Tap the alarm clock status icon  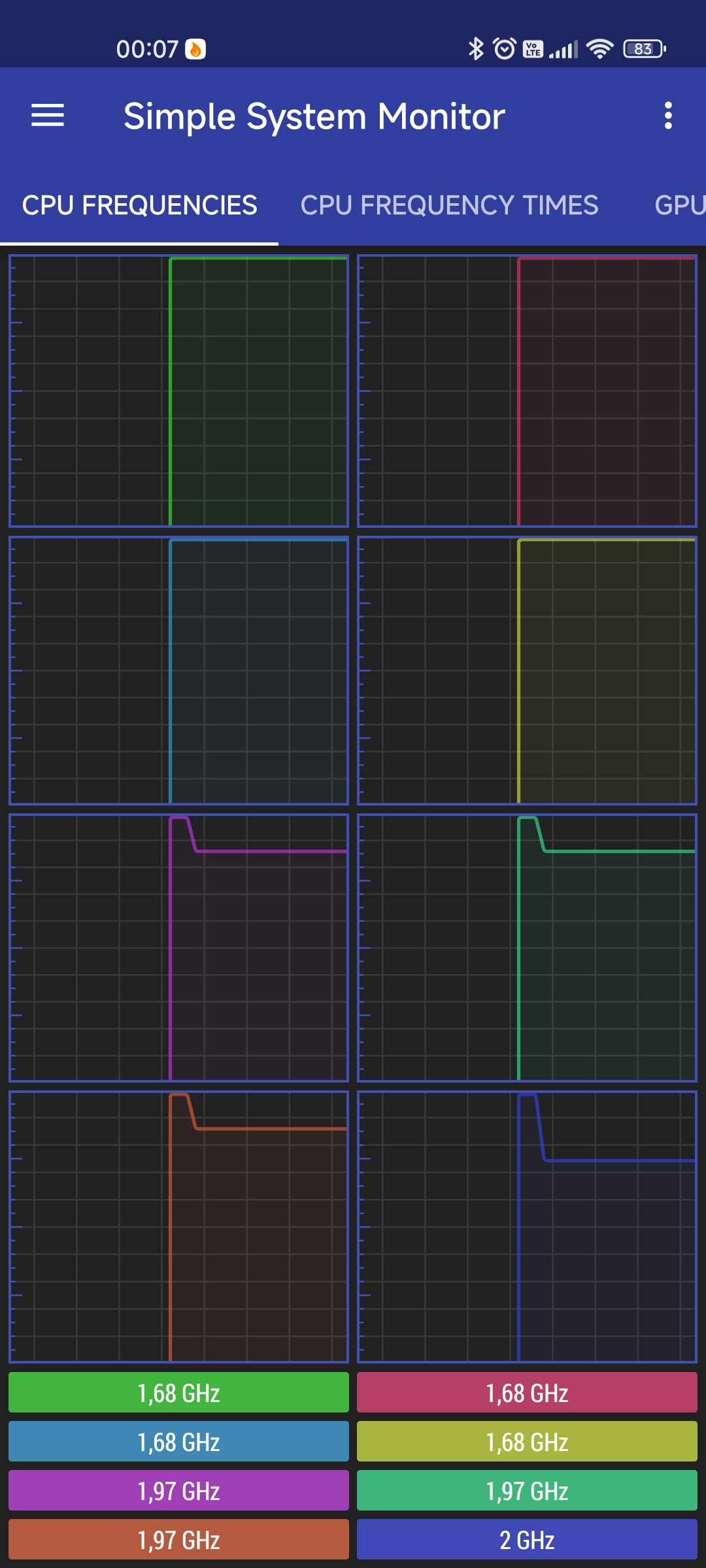505,49
